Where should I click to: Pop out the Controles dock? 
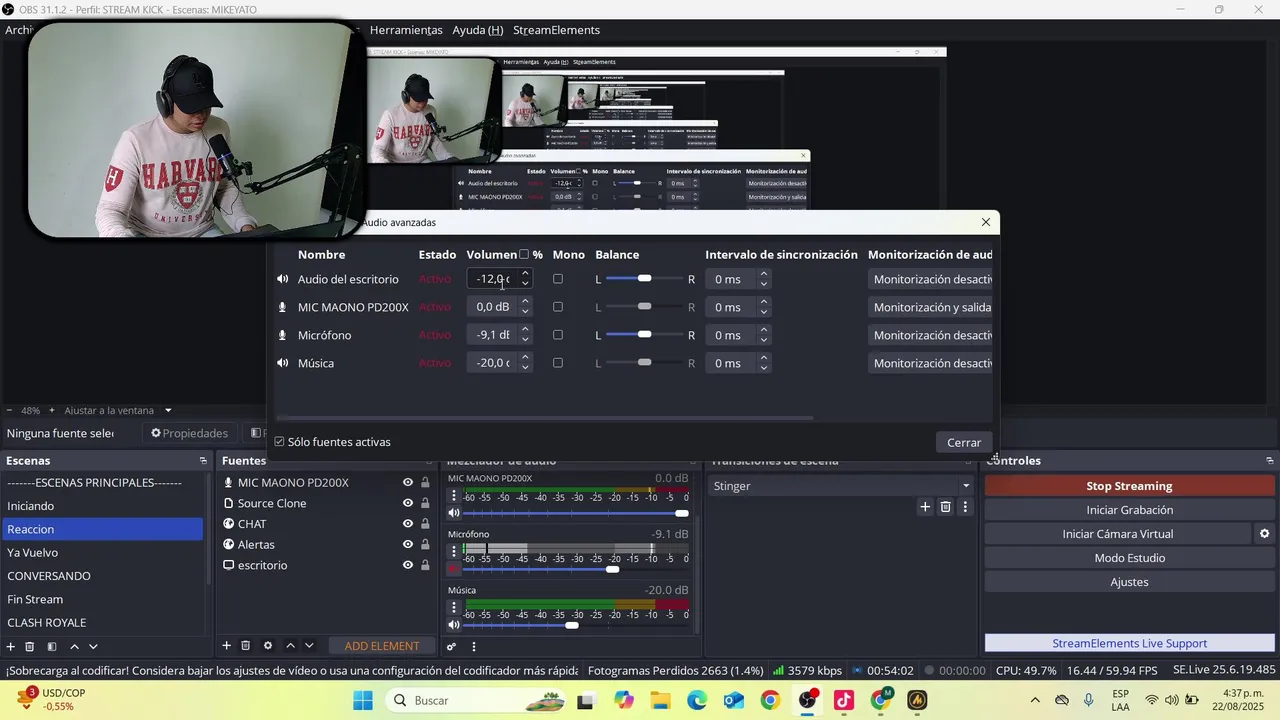click(x=1270, y=461)
